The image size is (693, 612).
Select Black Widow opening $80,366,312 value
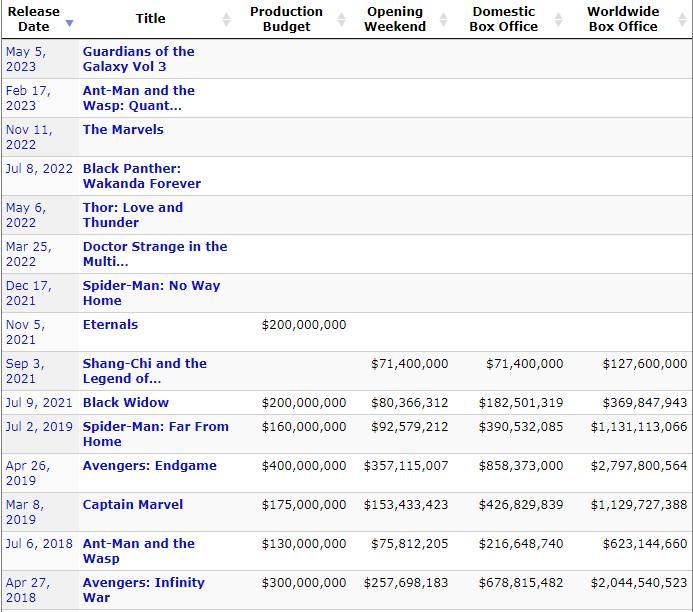coord(410,403)
